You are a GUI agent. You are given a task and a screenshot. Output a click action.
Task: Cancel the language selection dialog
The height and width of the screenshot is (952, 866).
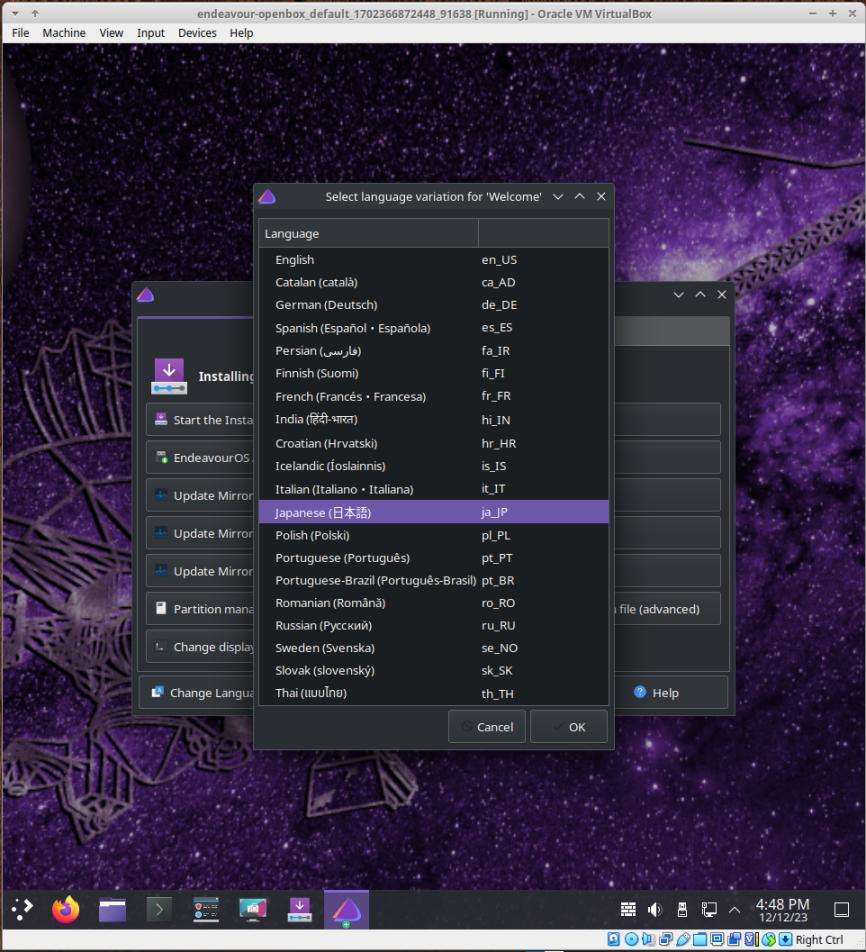(x=486, y=727)
